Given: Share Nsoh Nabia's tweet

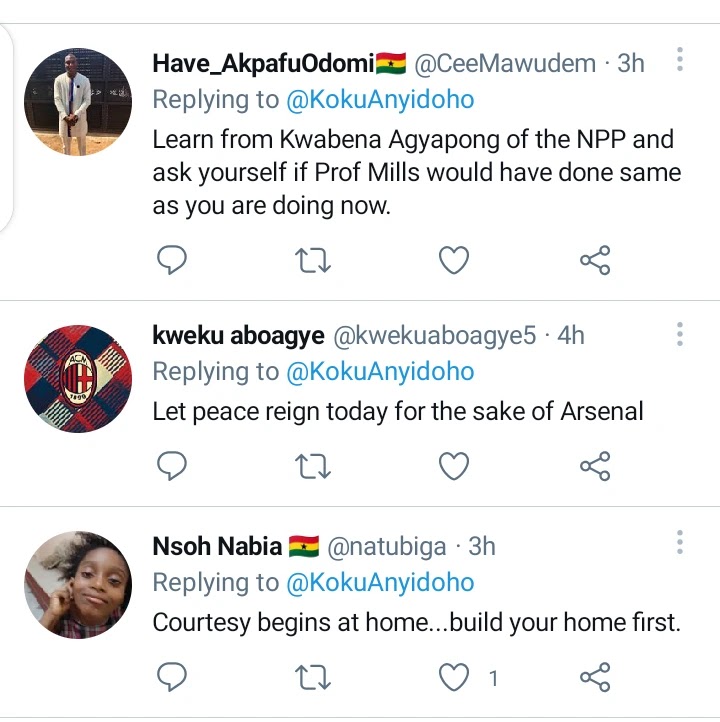Looking at the screenshot, I should click(x=595, y=678).
